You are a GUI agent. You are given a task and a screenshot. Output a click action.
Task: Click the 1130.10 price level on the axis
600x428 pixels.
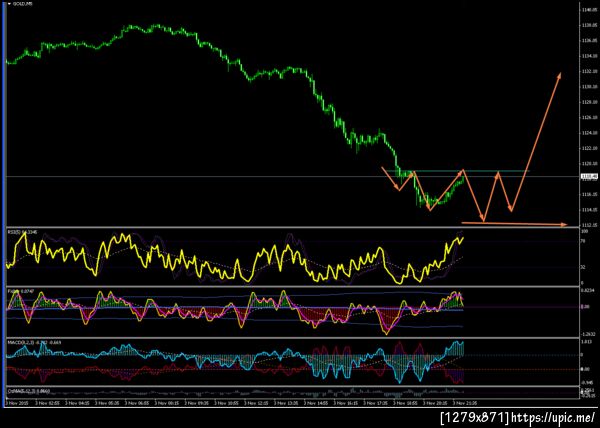(590, 87)
